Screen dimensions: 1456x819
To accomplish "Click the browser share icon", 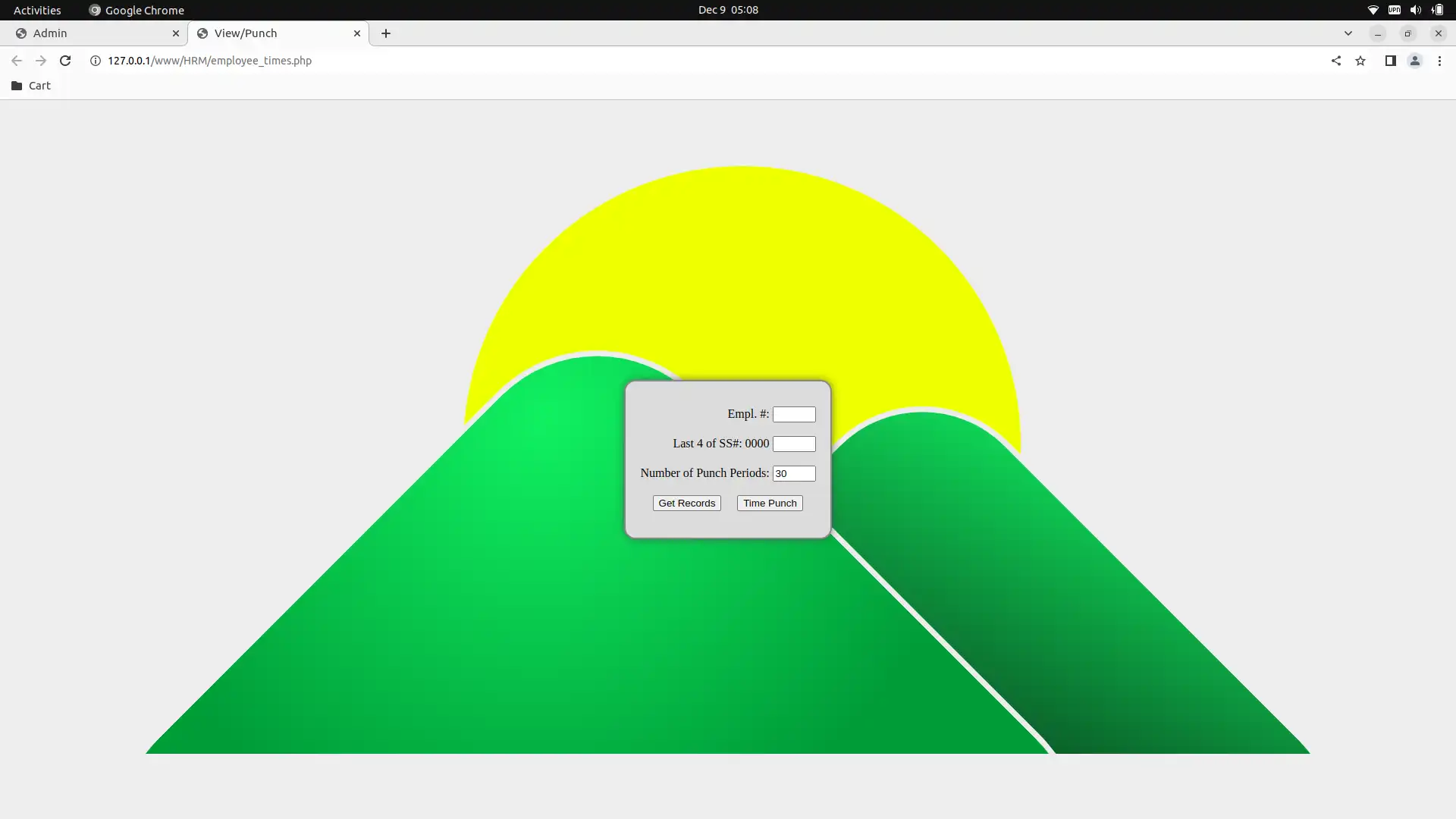I will point(1335,60).
